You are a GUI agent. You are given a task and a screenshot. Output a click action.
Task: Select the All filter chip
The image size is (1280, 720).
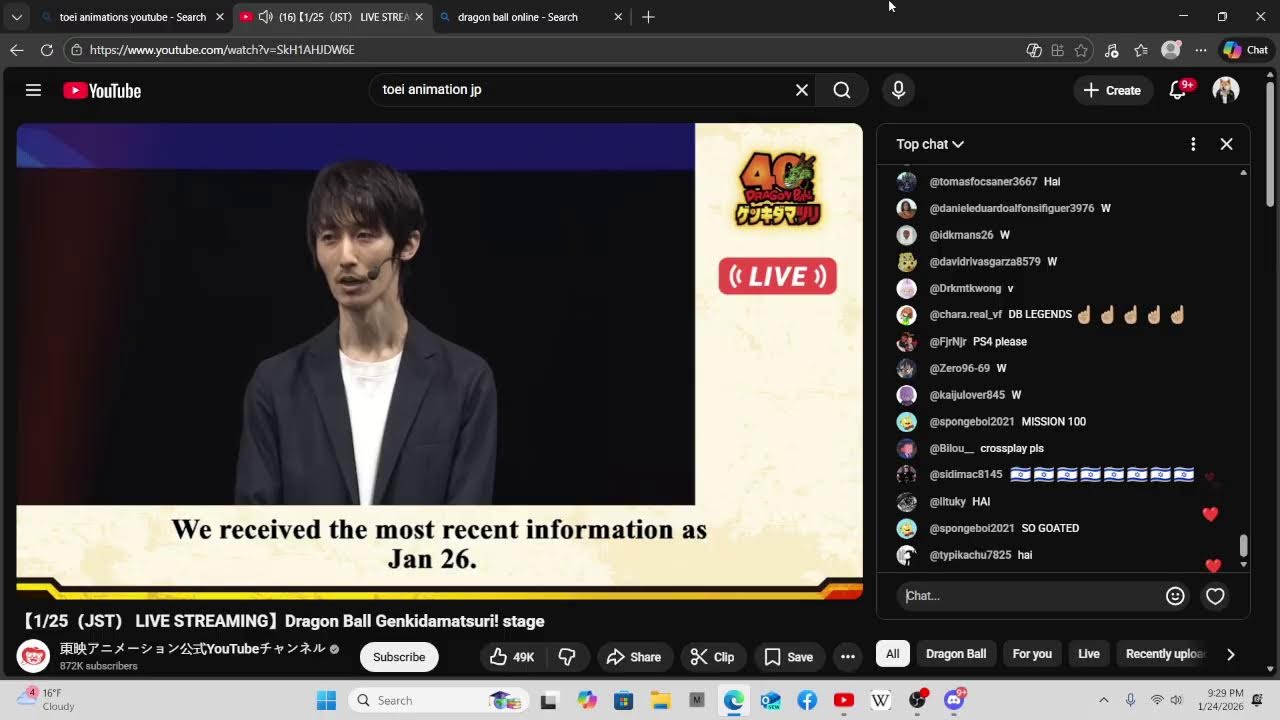[x=893, y=654]
